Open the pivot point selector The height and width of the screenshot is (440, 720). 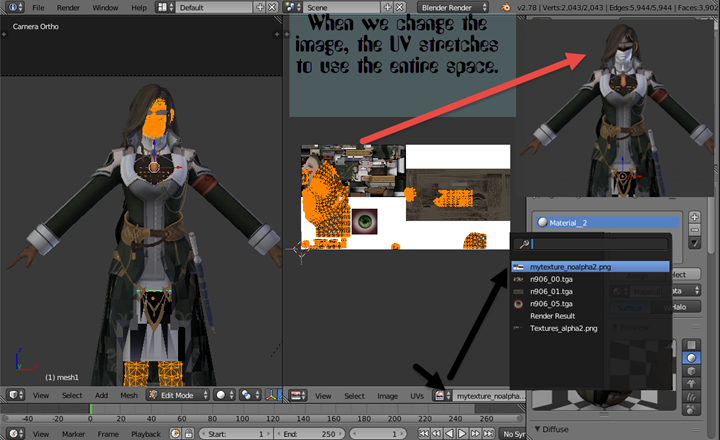click(250, 395)
